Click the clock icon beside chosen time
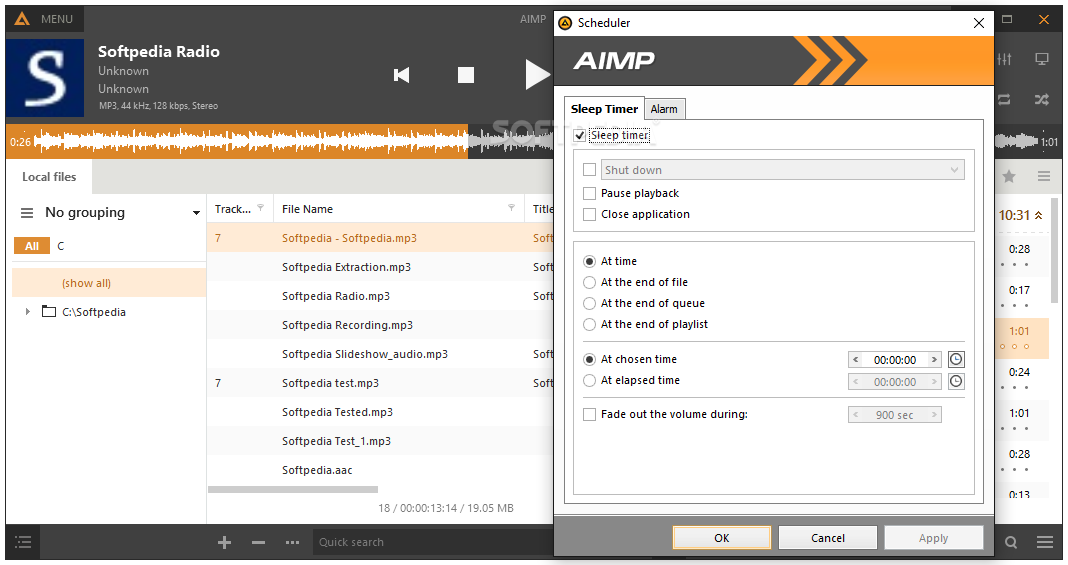The image size is (1068, 565). click(x=956, y=359)
